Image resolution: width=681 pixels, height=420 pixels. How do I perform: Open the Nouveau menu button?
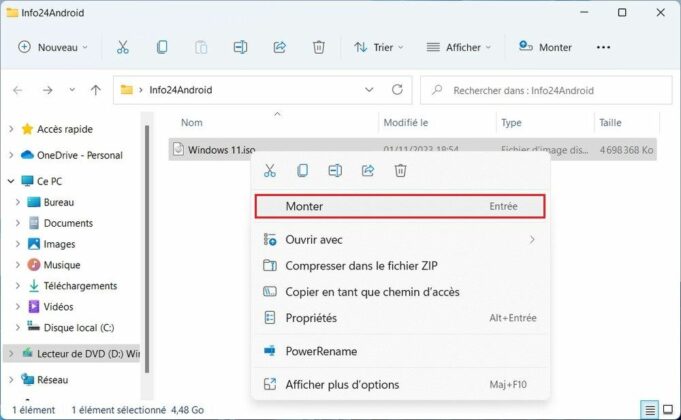(x=53, y=47)
